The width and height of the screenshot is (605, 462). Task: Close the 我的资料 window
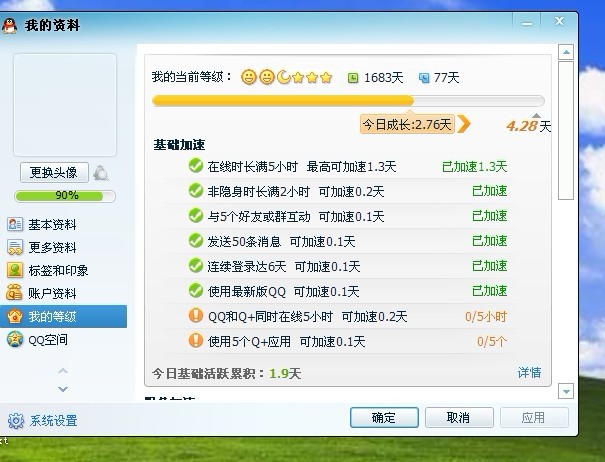pos(559,21)
